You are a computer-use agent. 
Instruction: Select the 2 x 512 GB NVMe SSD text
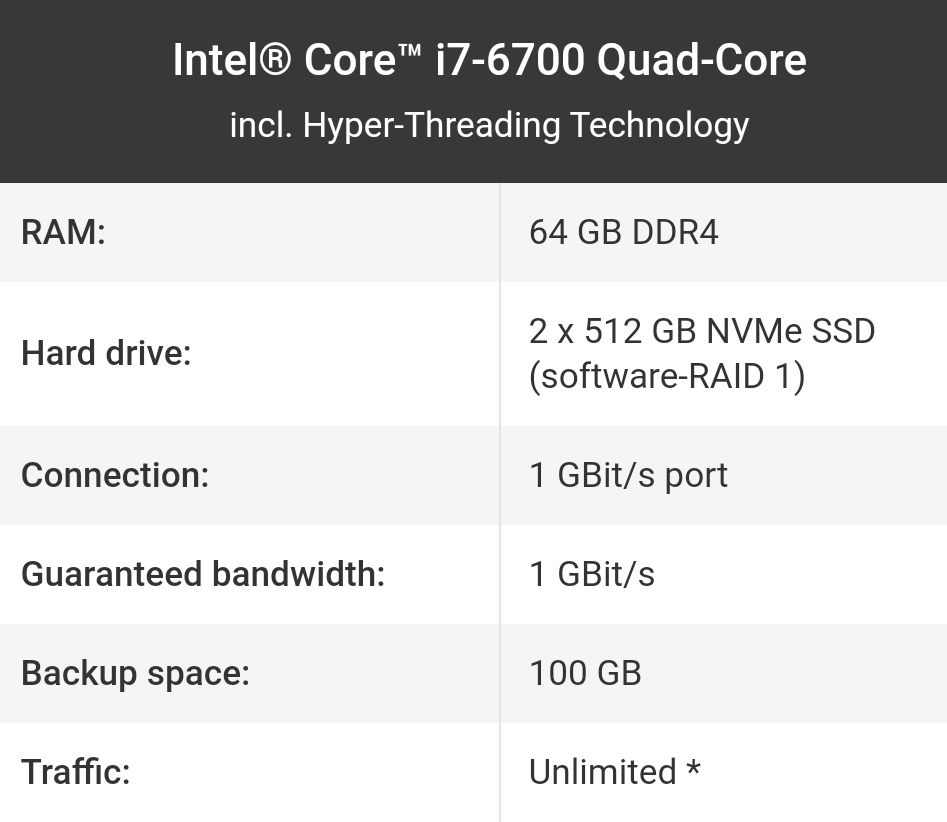[702, 331]
